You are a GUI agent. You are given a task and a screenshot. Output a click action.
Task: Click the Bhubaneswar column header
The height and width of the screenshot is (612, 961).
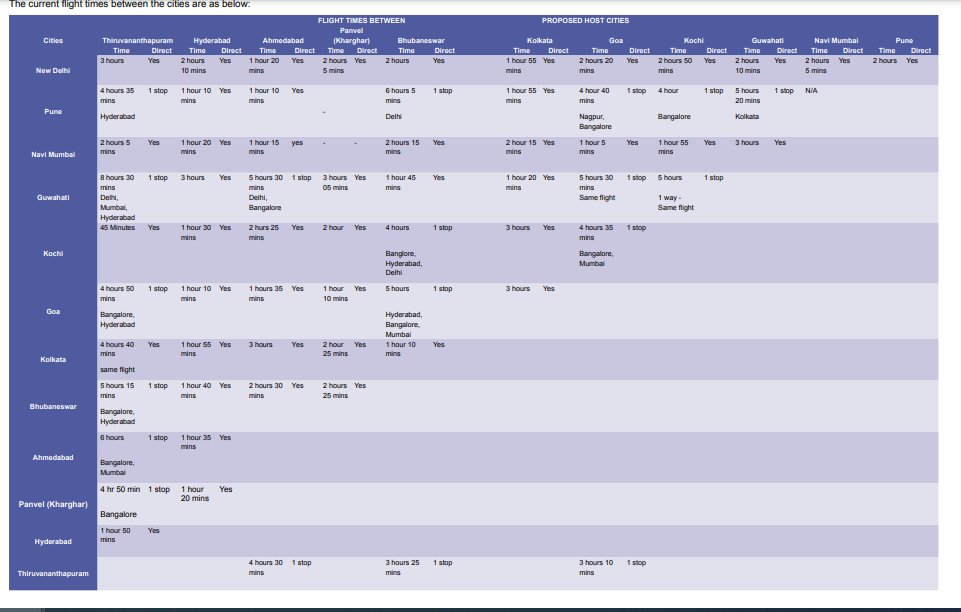[421, 40]
